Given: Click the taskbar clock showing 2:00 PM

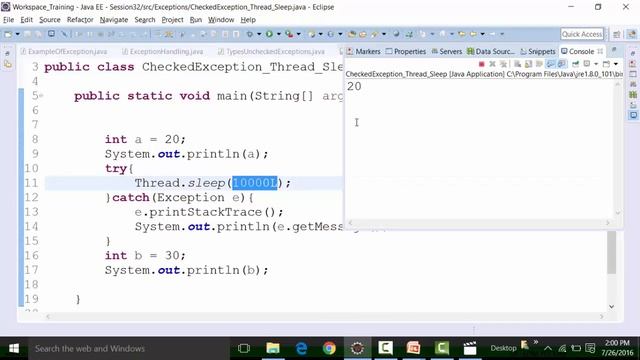Looking at the screenshot, I should pos(617,348).
